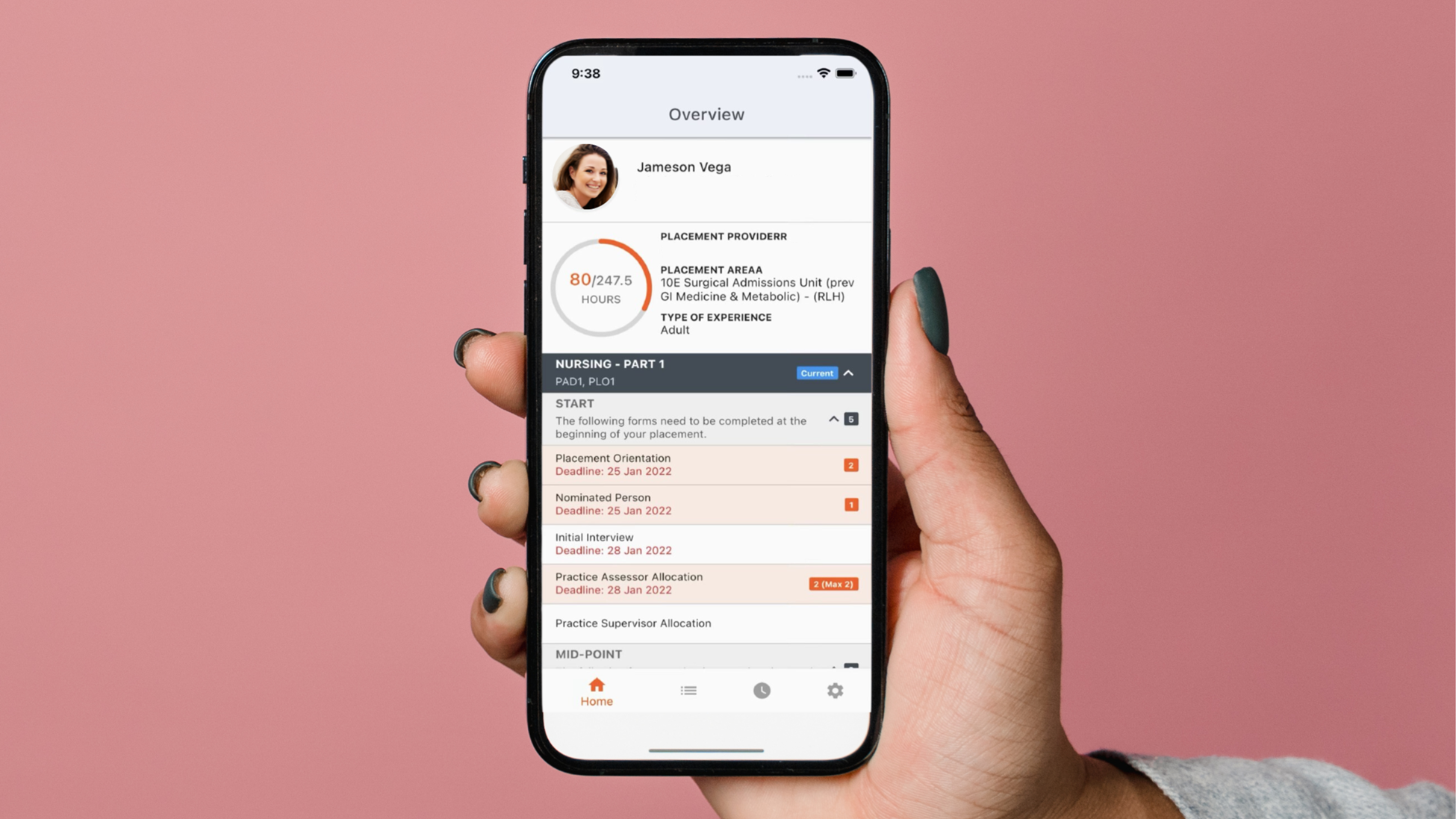Tap the list/menu icon in bottom bar
This screenshot has height=819, width=1456.
[x=686, y=691]
